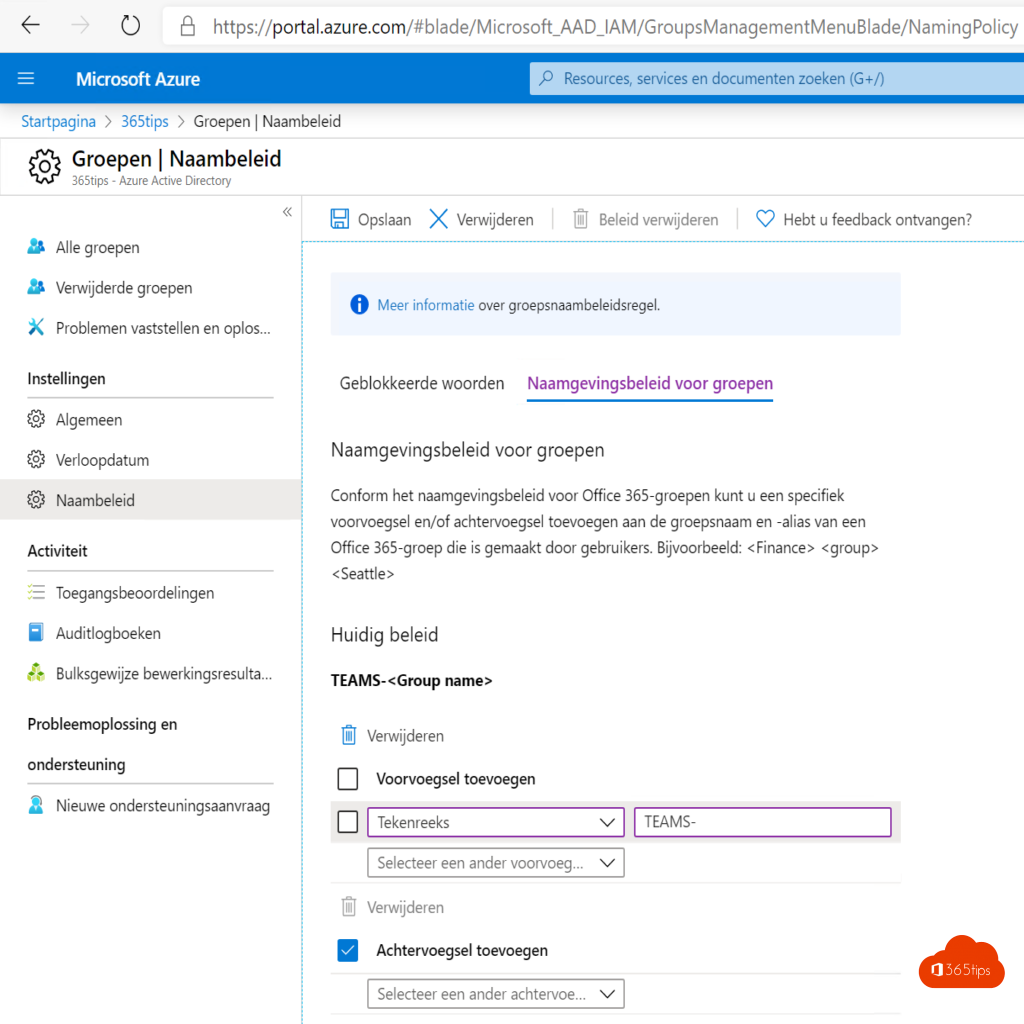Go to the 365tips breadcrumb link

coord(144,121)
